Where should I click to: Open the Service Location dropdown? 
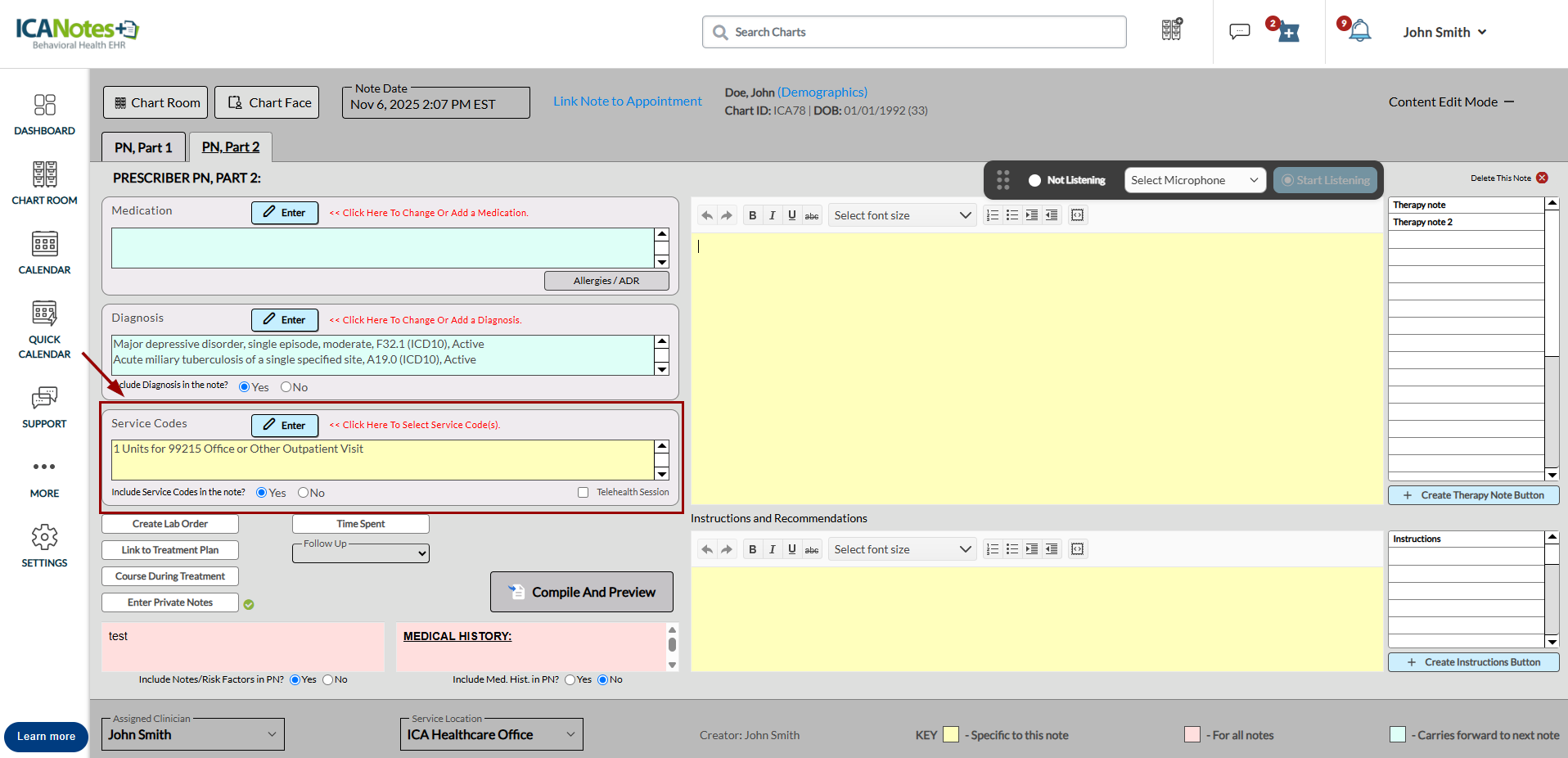491,734
